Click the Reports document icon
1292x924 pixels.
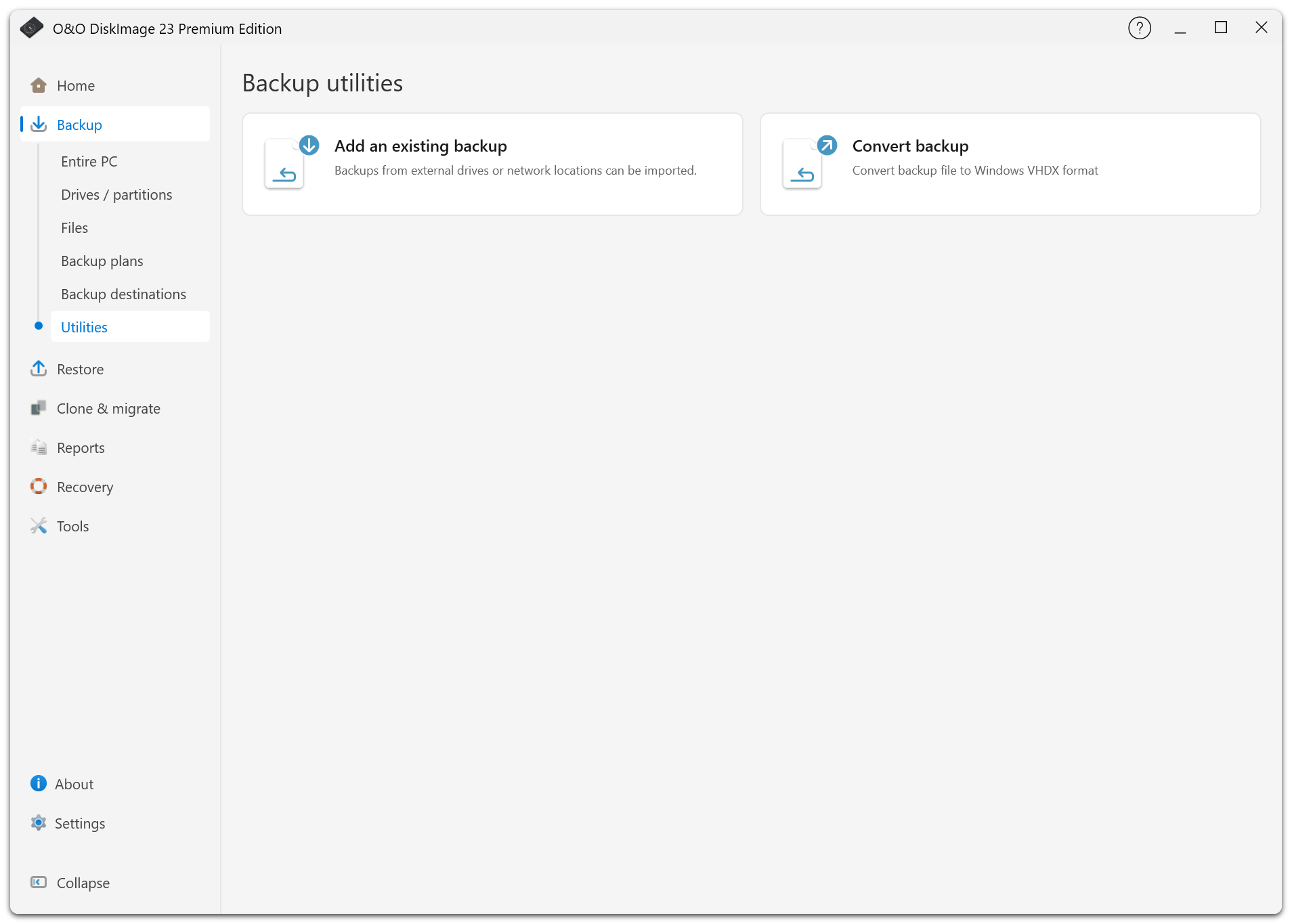[x=39, y=447]
